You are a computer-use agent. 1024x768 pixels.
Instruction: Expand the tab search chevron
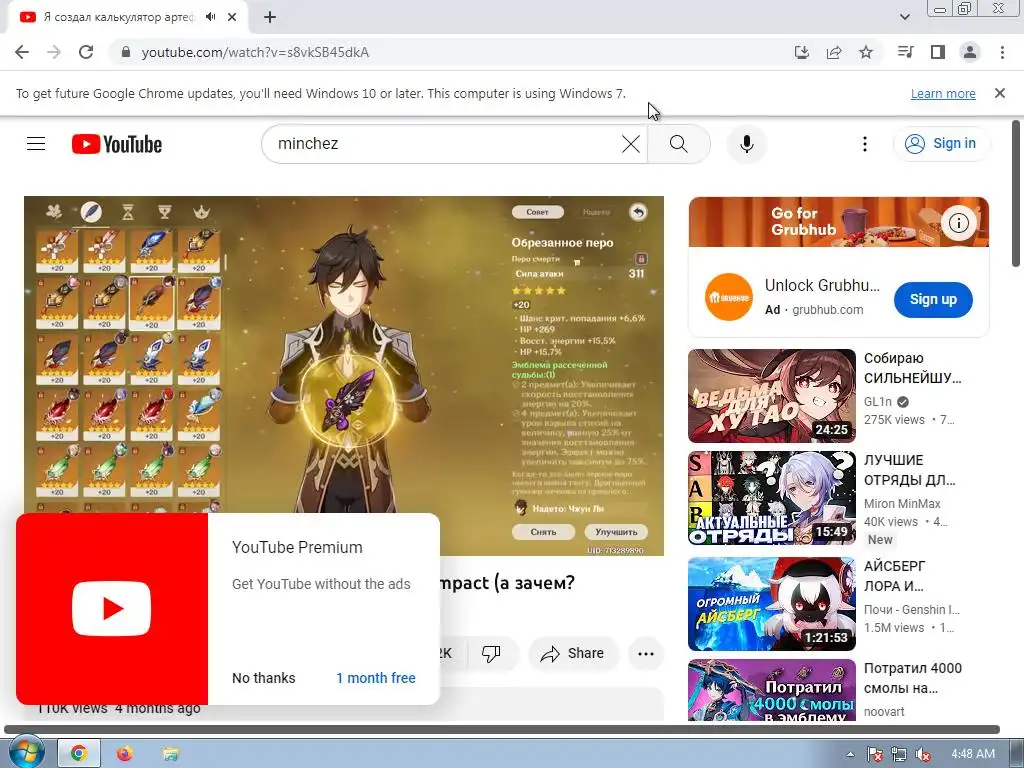(905, 17)
